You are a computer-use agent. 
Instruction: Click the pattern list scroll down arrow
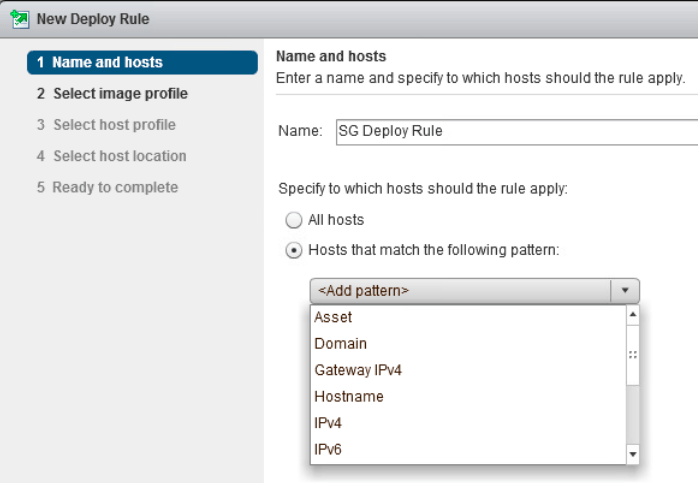coord(633,455)
